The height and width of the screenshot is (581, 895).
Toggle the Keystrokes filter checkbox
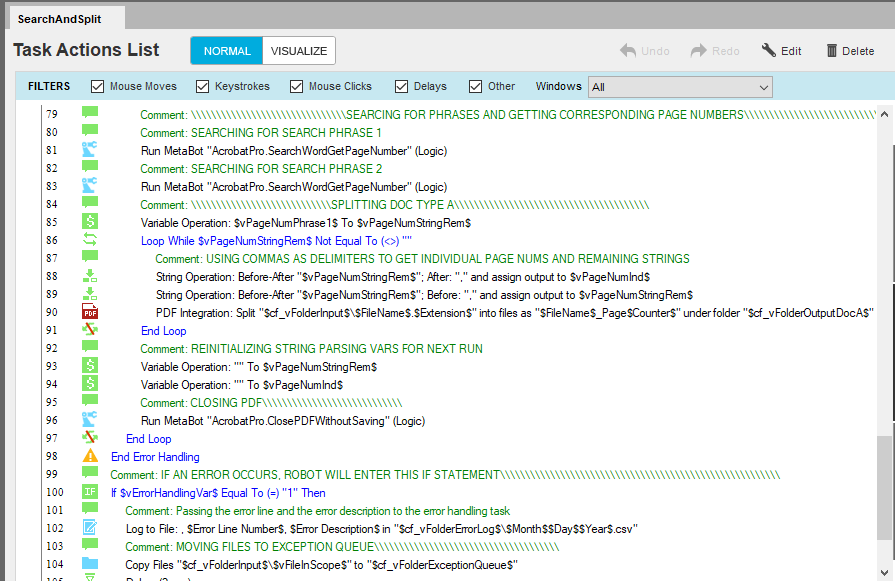click(x=203, y=87)
